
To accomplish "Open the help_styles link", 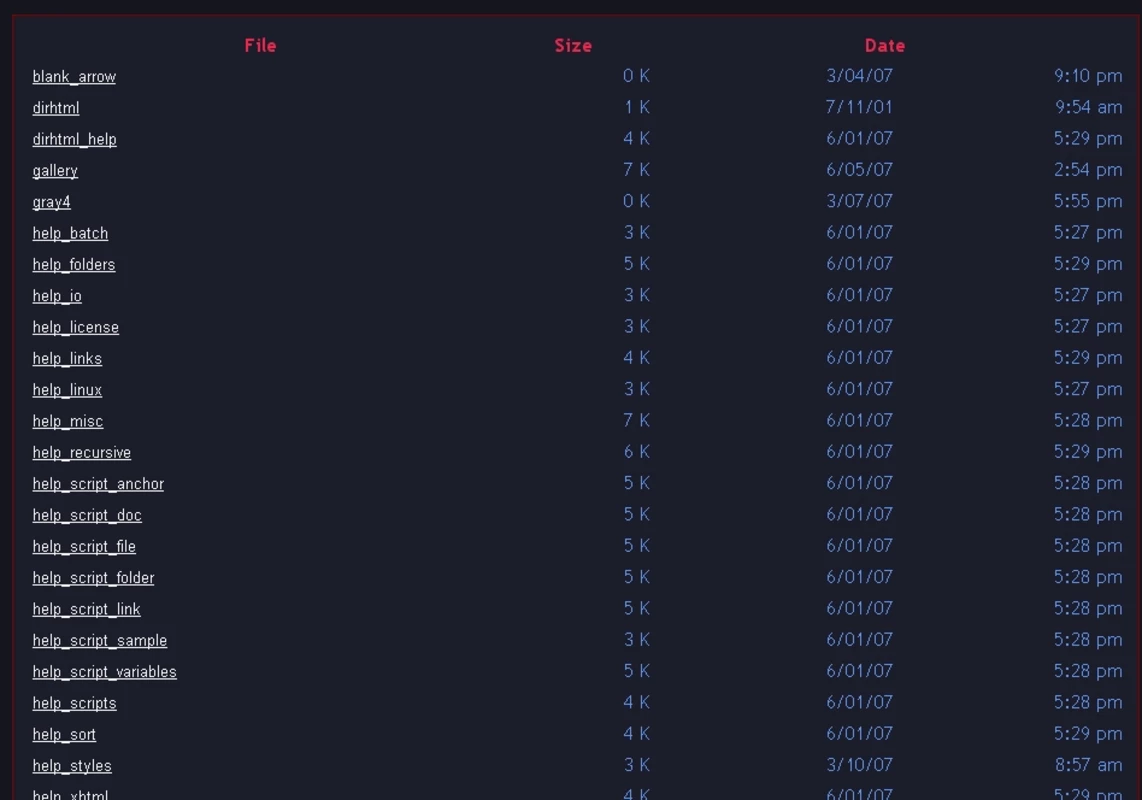I will click(x=72, y=766).
